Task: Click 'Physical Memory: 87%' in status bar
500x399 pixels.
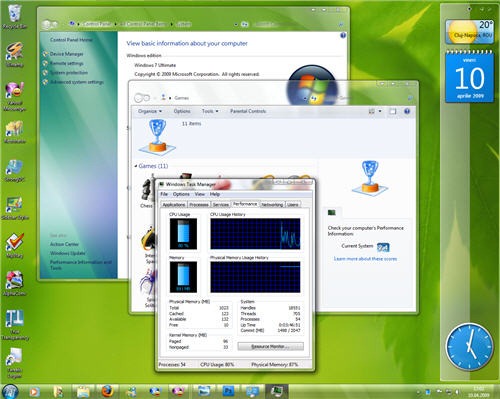Action: [x=275, y=365]
